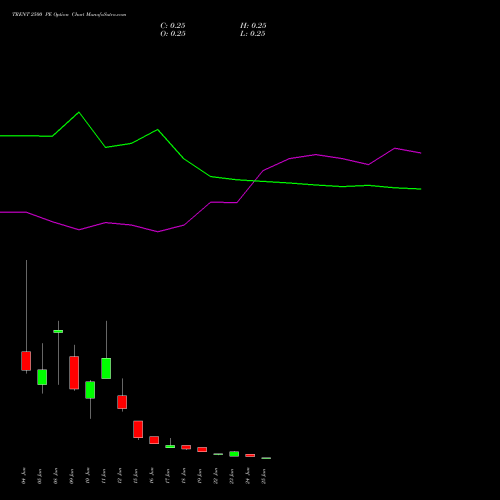Click the green candle for 05 Jun
The height and width of the screenshot is (500, 500).
[x=42, y=377]
